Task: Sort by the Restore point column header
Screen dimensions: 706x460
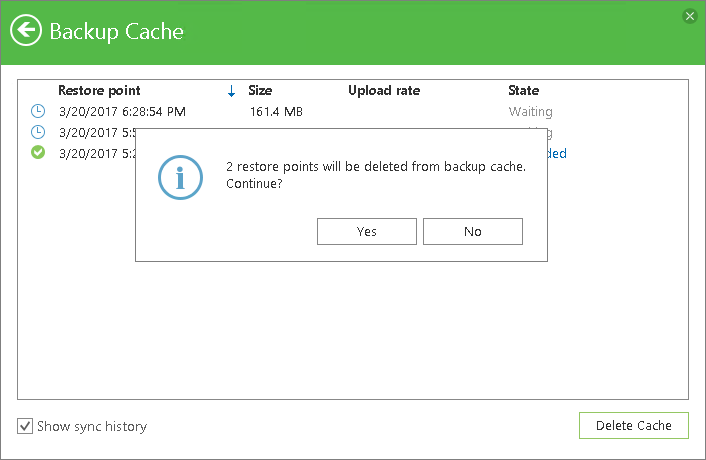Action: [99, 90]
